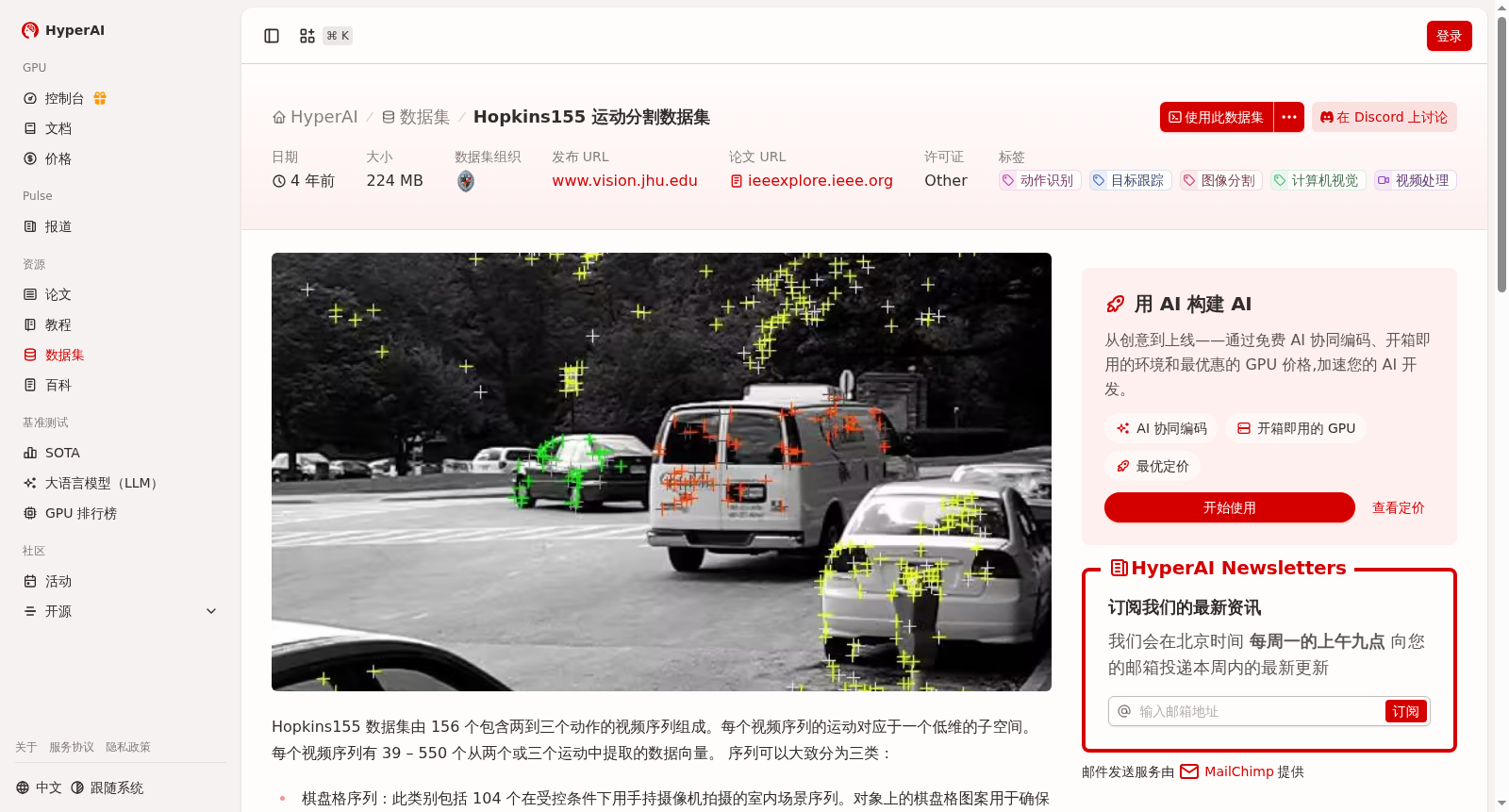Click the 动作识别 tag

tap(1039, 180)
